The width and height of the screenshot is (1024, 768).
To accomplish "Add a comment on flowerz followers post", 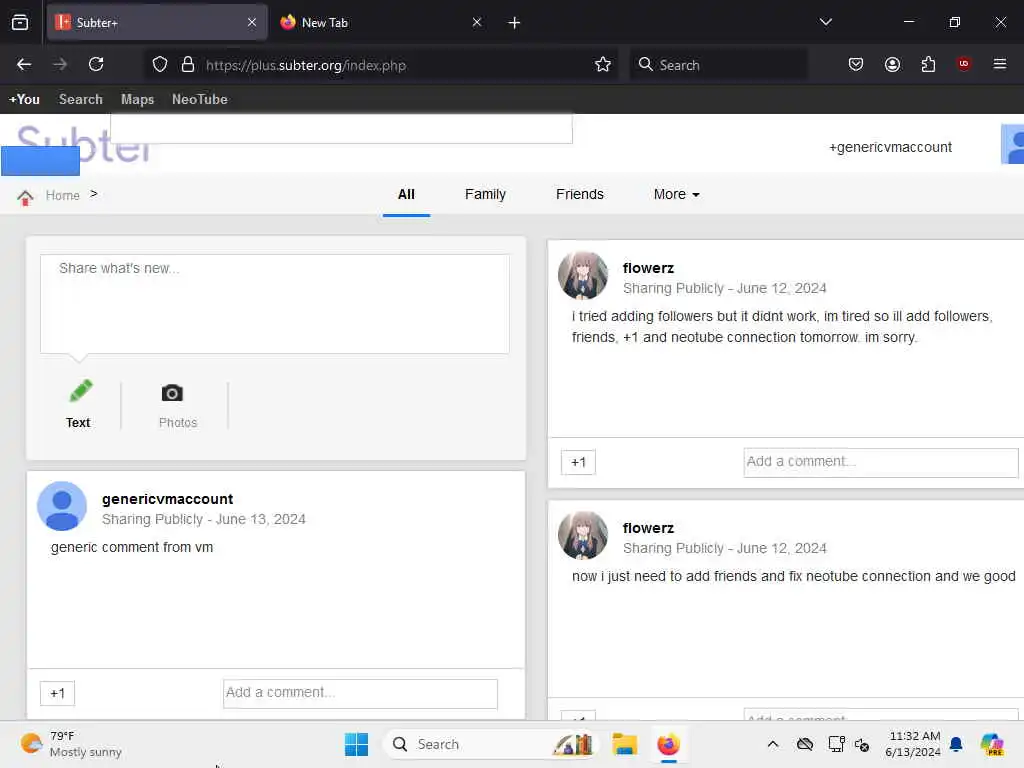I will pyautogui.click(x=881, y=462).
